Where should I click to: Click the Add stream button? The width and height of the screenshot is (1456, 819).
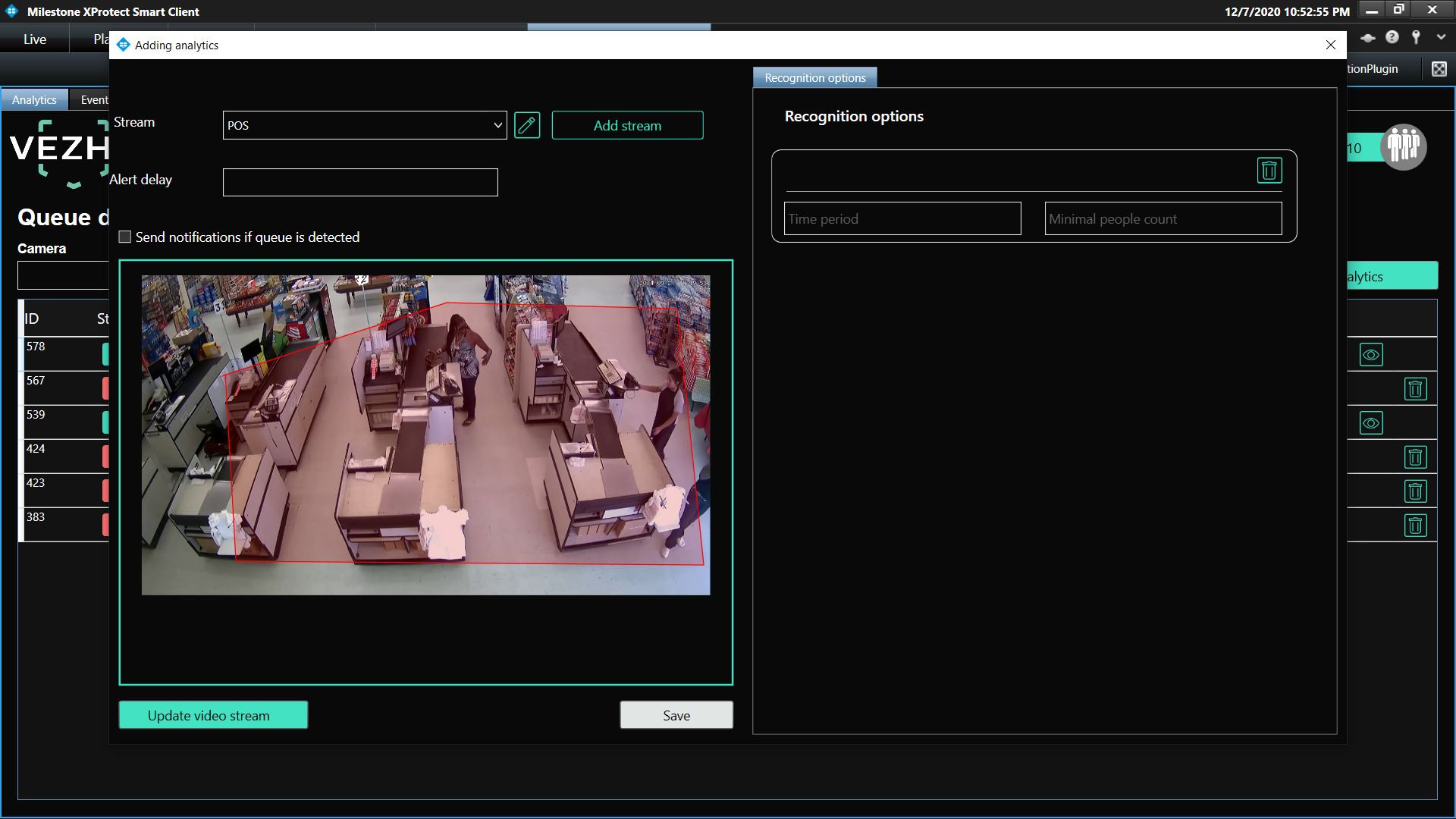tap(627, 125)
